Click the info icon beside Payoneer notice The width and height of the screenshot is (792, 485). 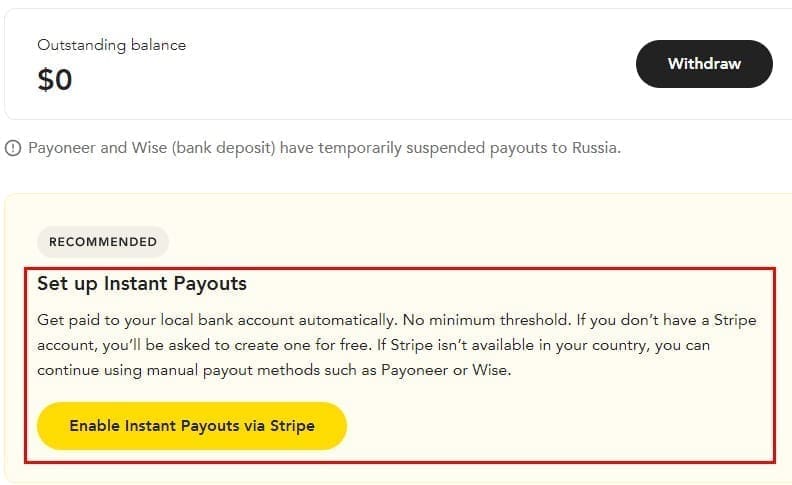(x=13, y=148)
